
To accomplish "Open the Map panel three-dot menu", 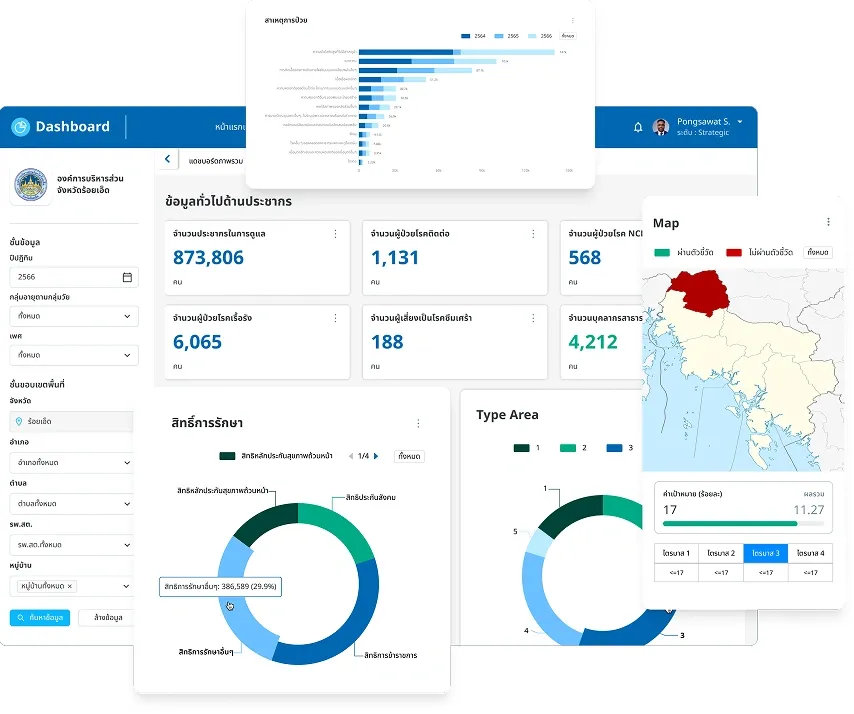I will pos(828,222).
